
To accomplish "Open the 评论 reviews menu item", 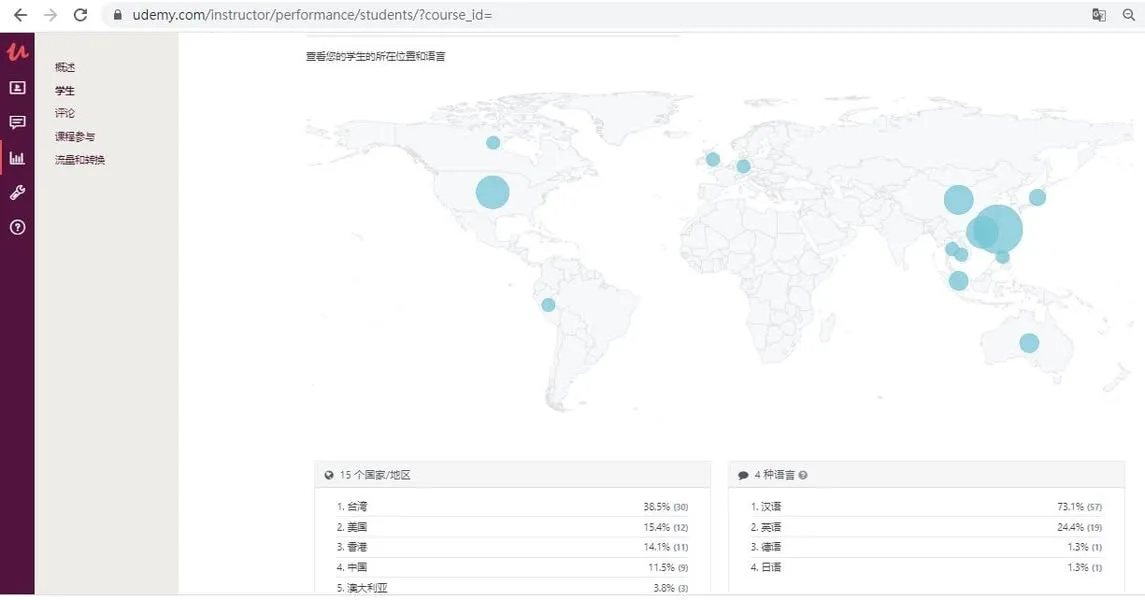I will coord(65,114).
